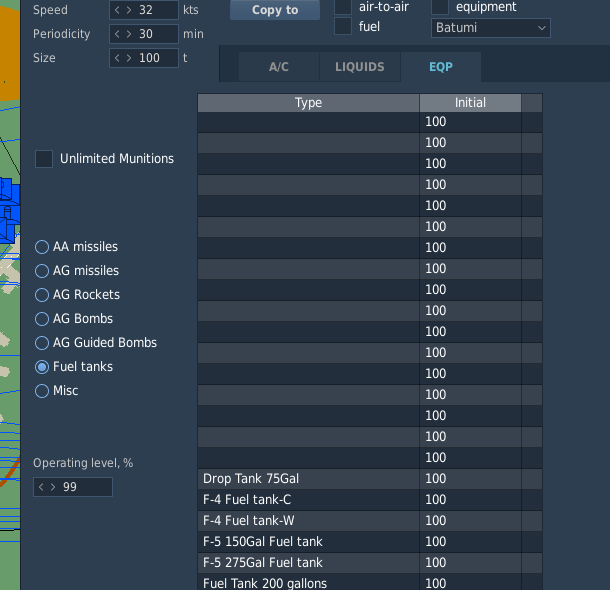Switch to the EQP tab
This screenshot has height=590, width=610.
[441, 67]
